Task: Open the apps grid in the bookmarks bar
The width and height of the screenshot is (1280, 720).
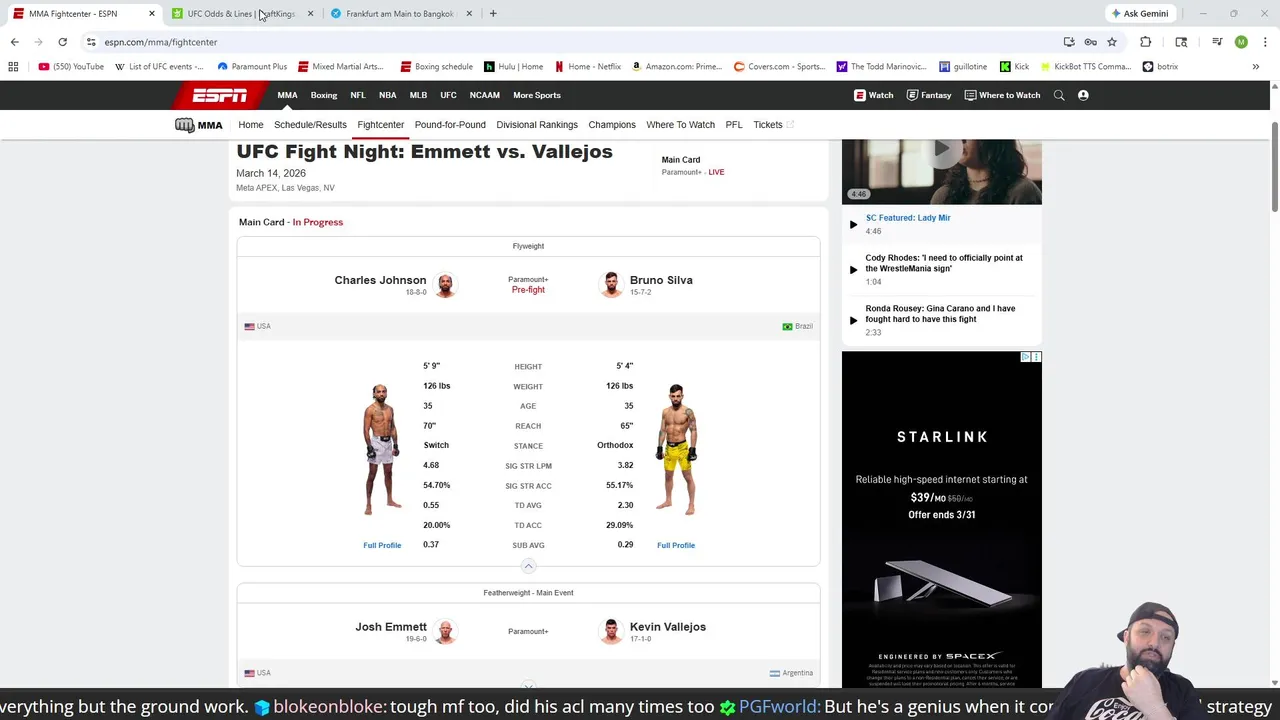Action: tap(13, 67)
